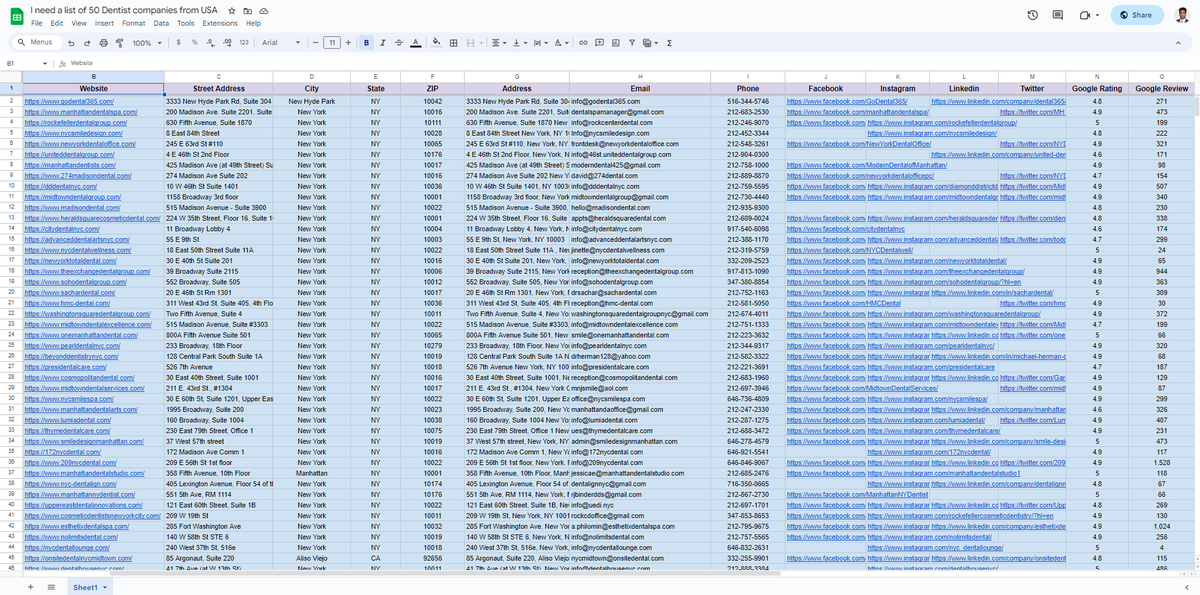
Task: Open the View menu
Action: coord(80,23)
